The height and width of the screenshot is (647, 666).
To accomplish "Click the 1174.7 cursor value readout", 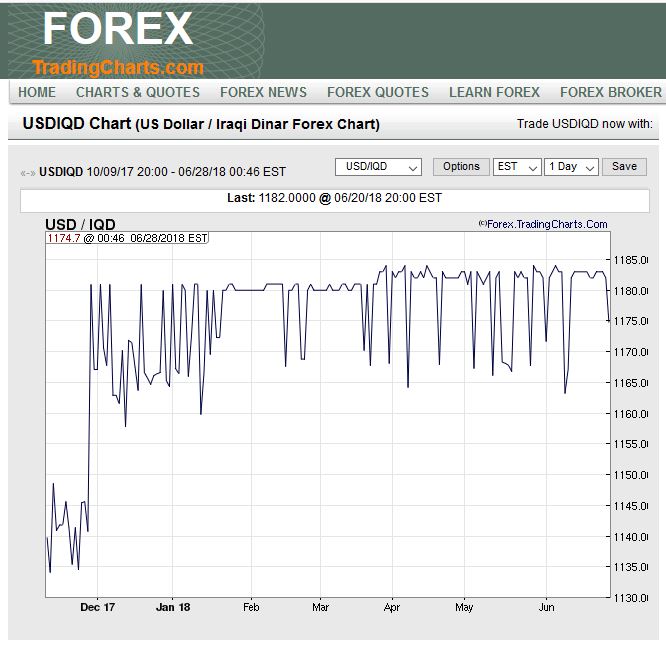I will [64, 238].
